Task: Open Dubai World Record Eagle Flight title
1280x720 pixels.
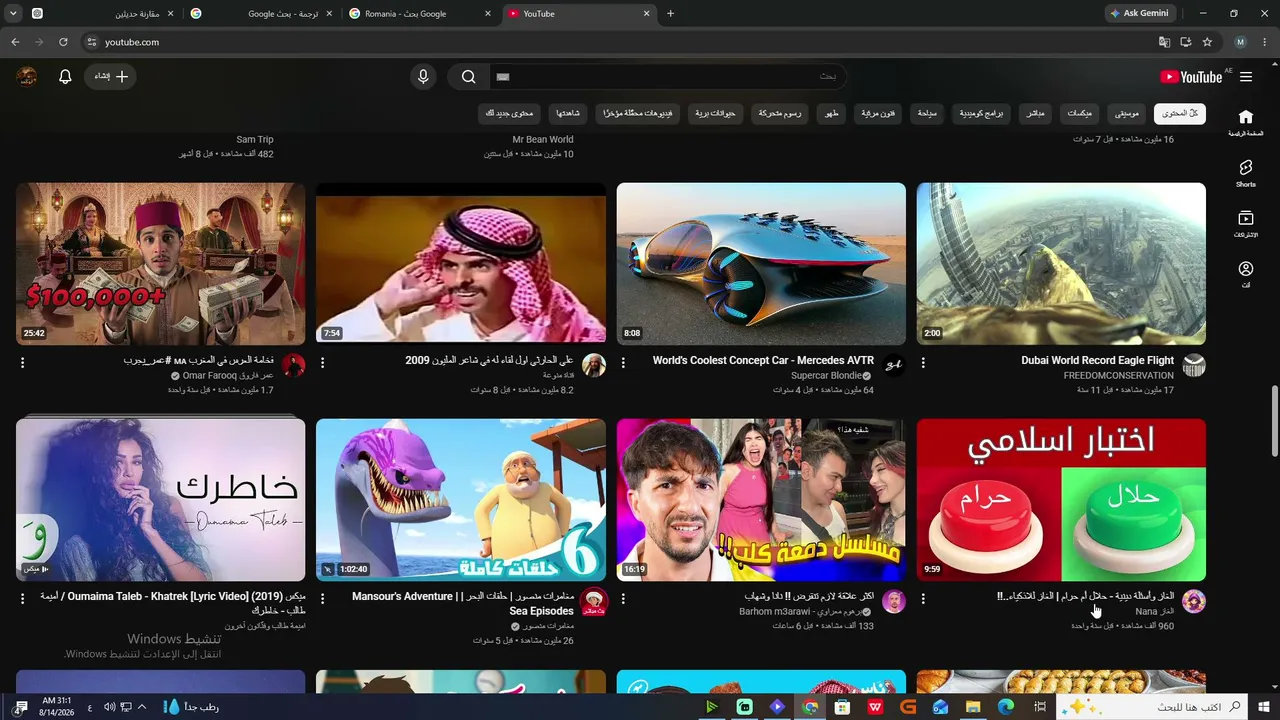Action: click(x=1098, y=360)
